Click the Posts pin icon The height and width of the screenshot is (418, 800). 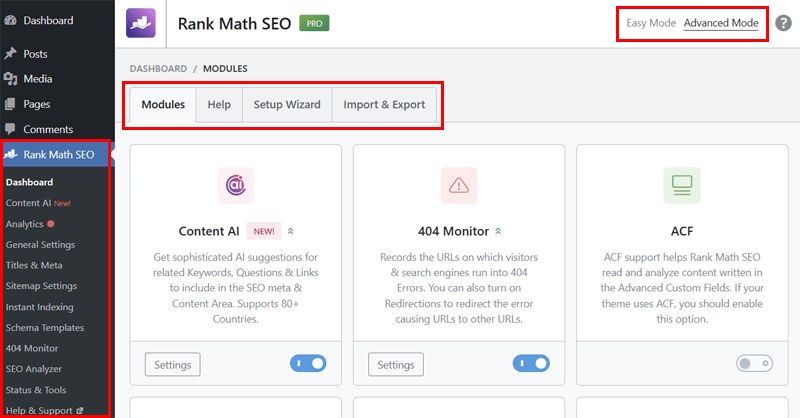(x=10, y=54)
